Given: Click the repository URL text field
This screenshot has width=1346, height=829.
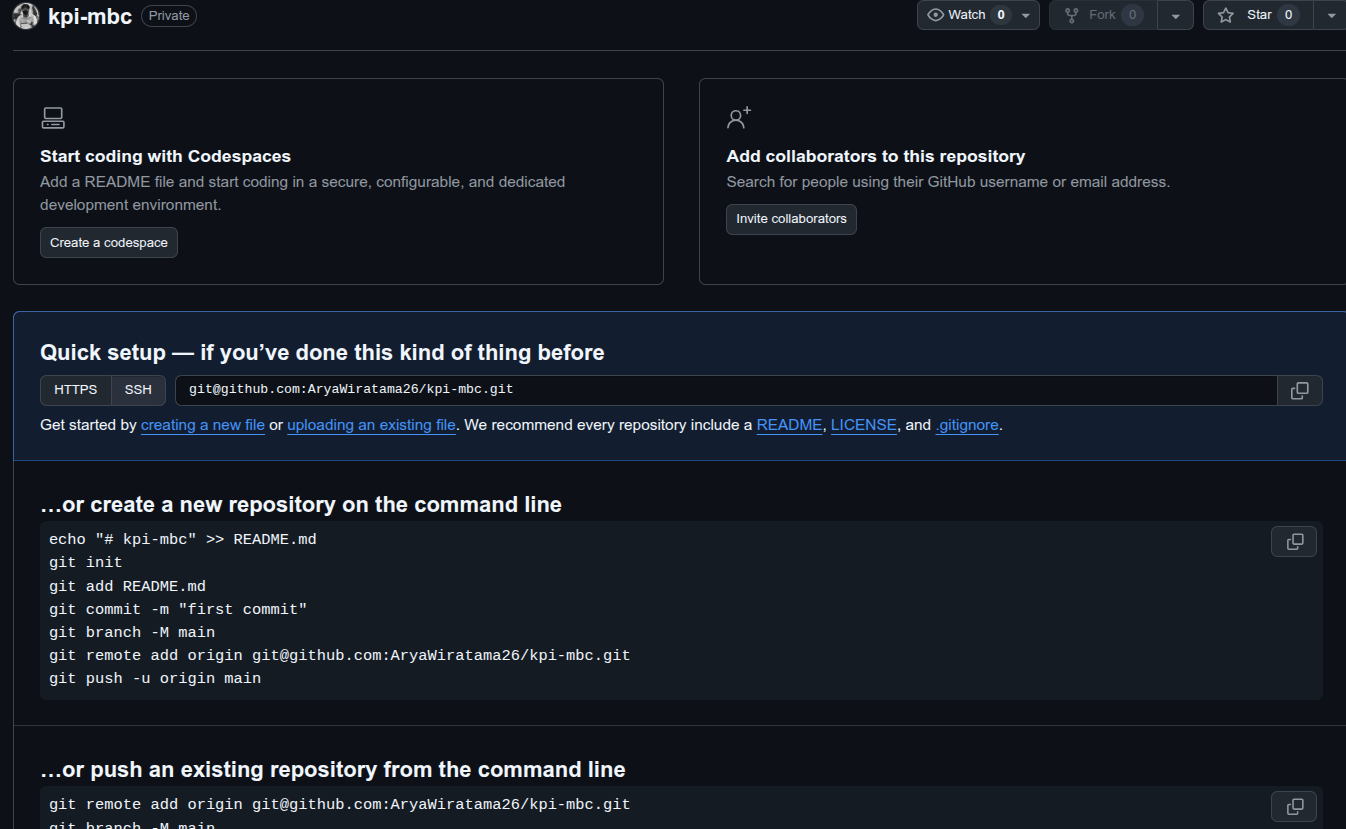Looking at the screenshot, I should click(726, 390).
